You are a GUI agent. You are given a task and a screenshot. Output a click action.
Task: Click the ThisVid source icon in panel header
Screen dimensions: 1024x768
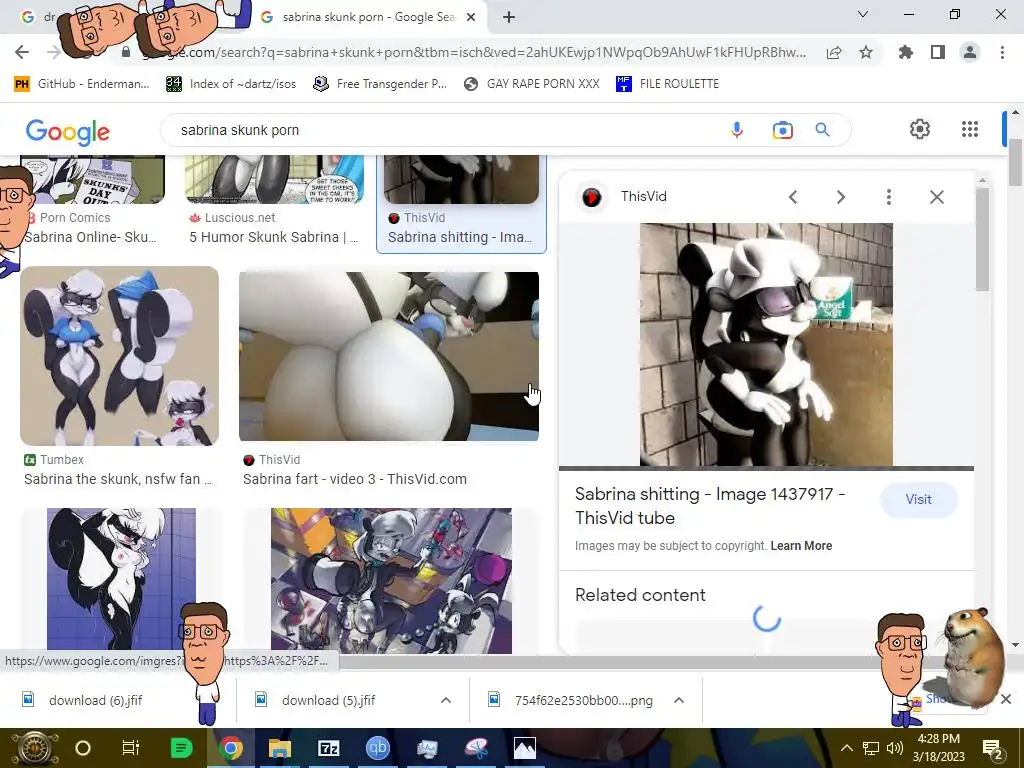tap(592, 197)
